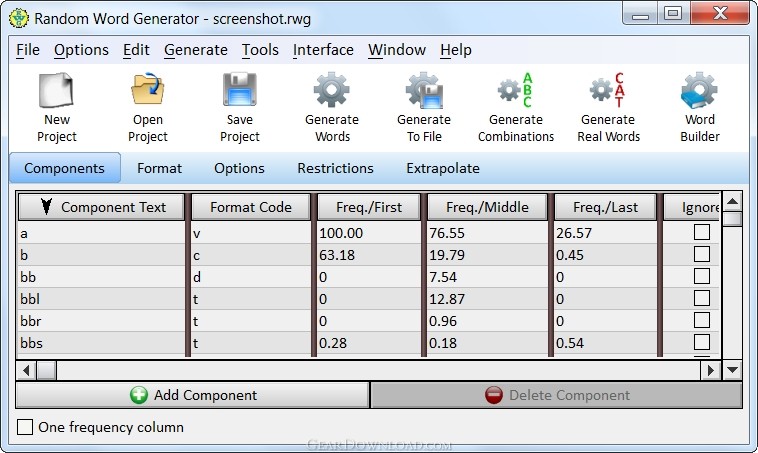Click the application icon in the title bar
758x453 pixels.
tap(19, 18)
